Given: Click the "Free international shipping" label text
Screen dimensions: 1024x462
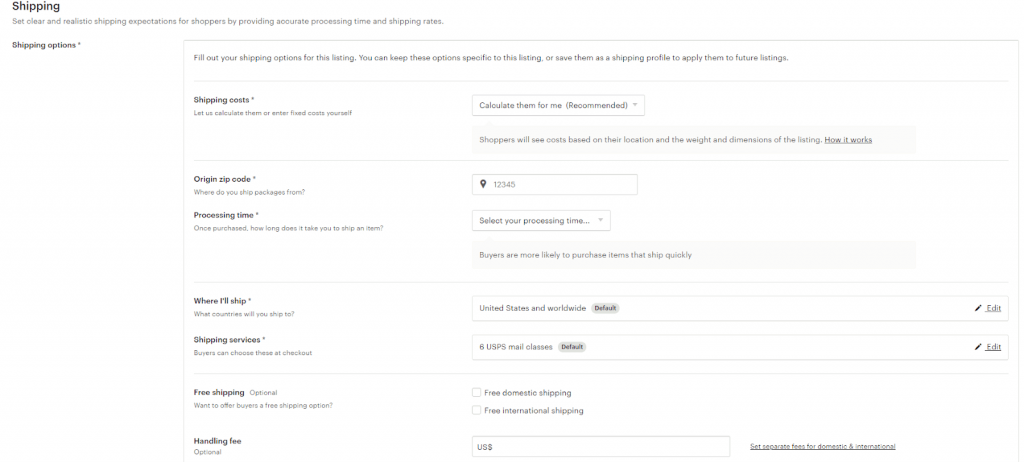Looking at the screenshot, I should pyautogui.click(x=533, y=410).
